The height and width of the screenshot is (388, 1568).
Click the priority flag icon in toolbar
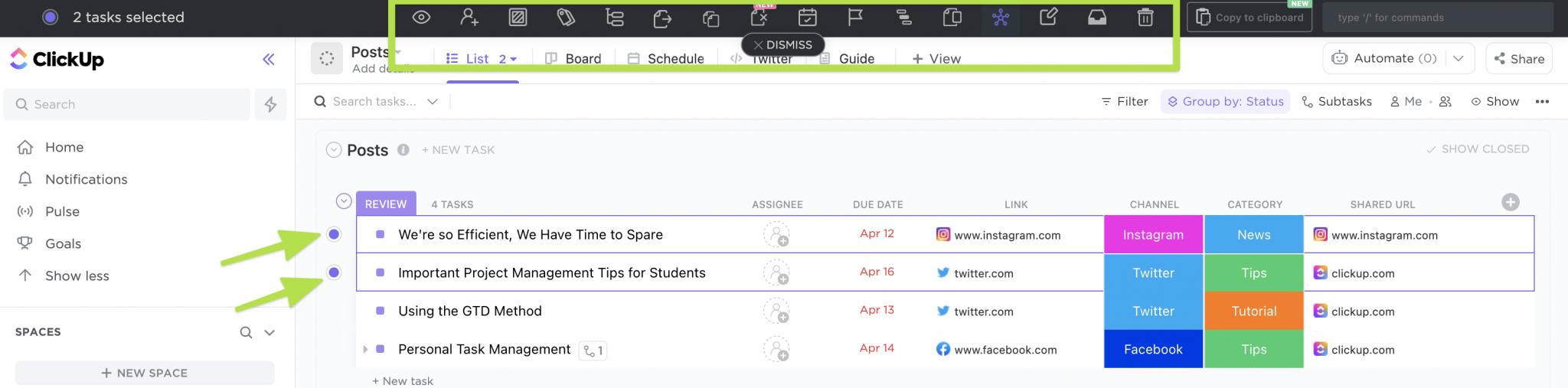point(855,17)
